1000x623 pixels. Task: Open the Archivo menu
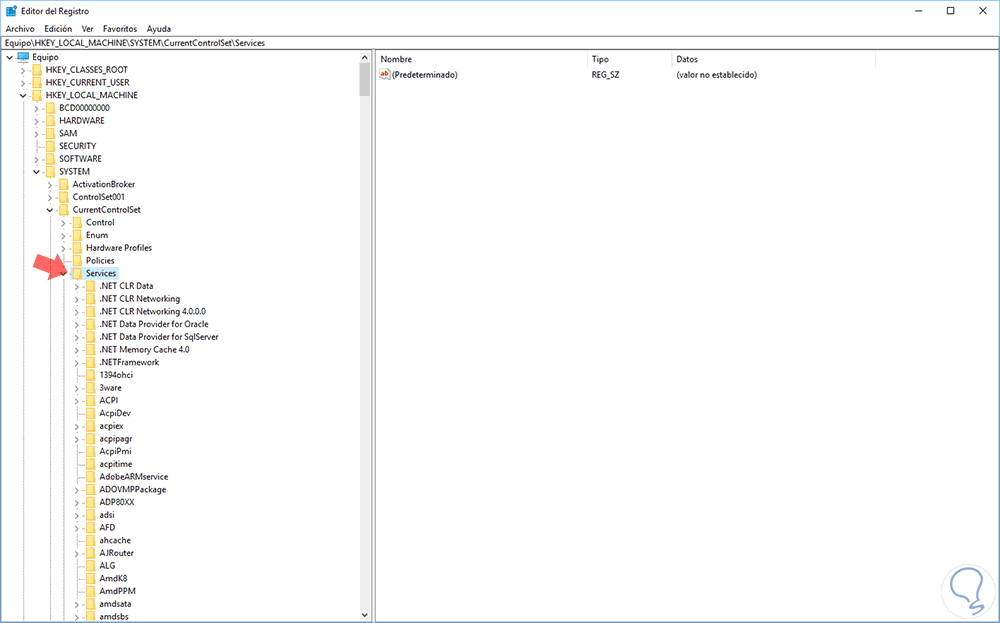point(20,29)
